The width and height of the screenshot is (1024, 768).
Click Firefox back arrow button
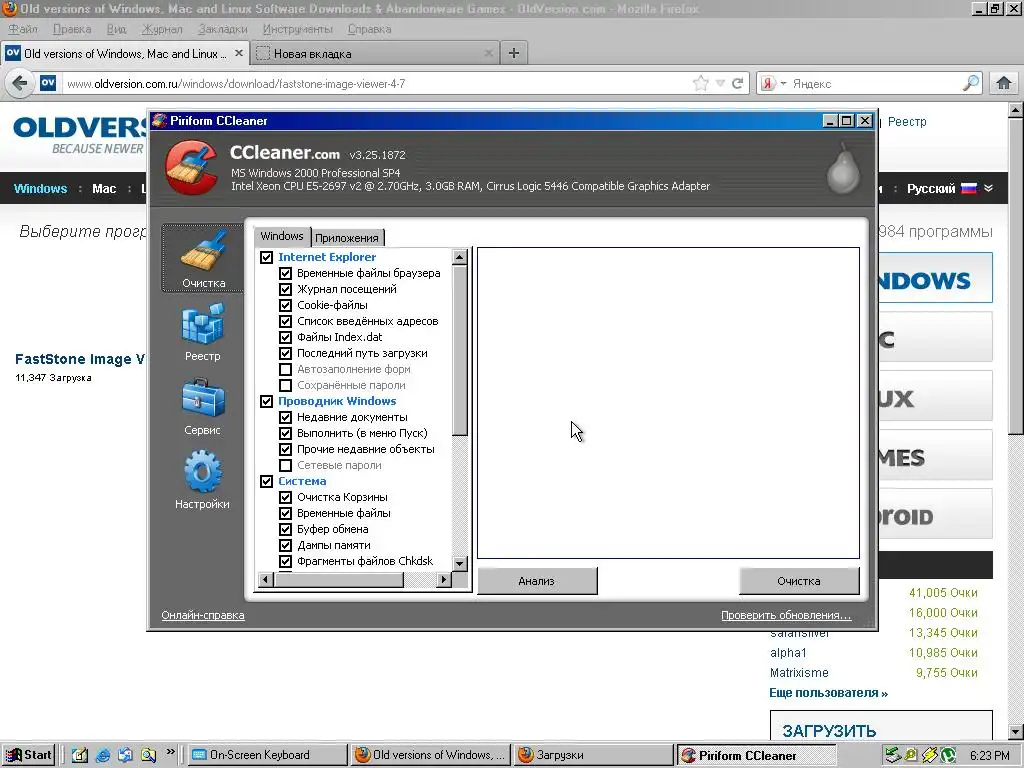click(20, 84)
